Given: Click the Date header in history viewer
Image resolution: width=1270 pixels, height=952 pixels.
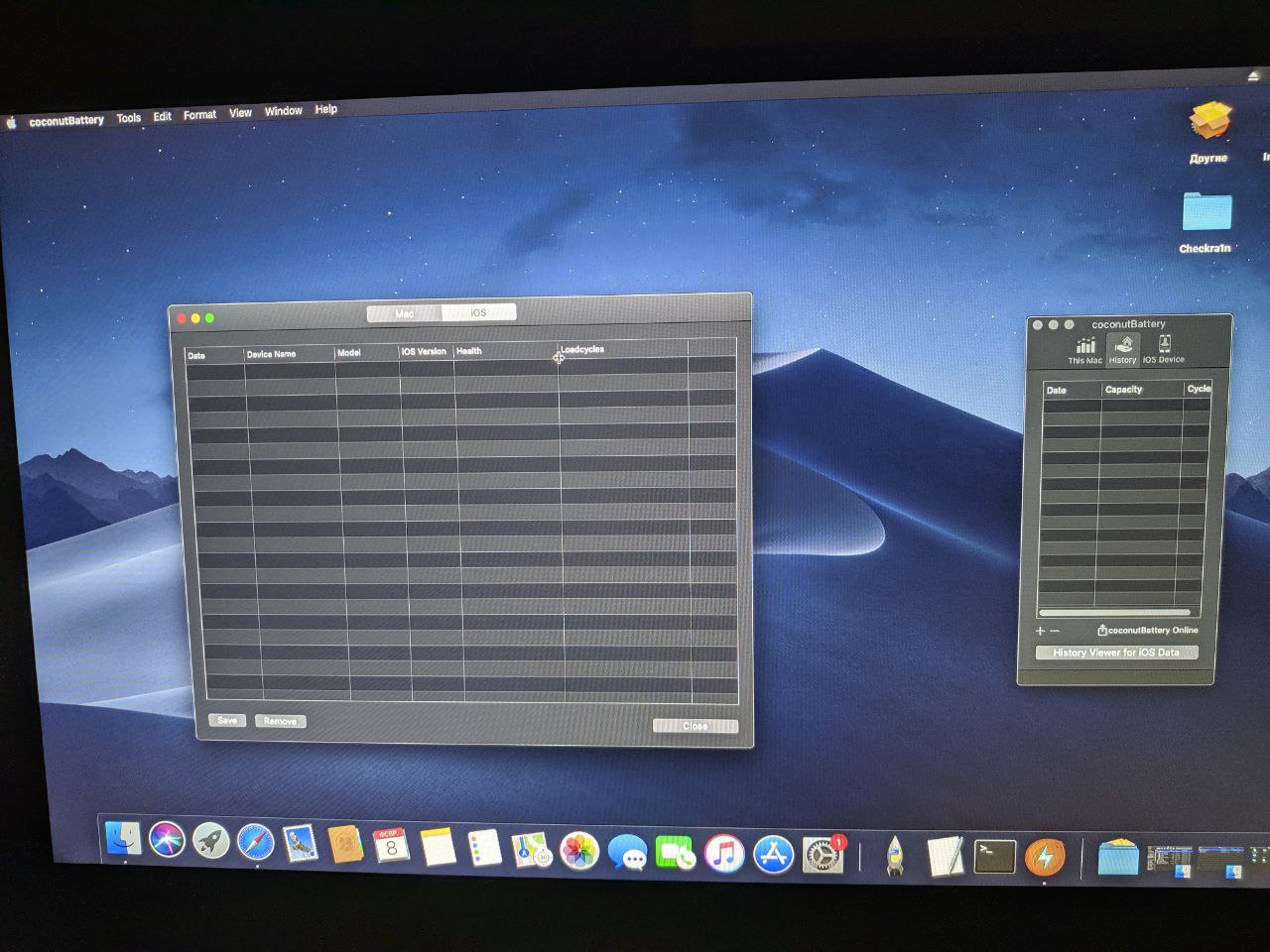Looking at the screenshot, I should point(214,355).
